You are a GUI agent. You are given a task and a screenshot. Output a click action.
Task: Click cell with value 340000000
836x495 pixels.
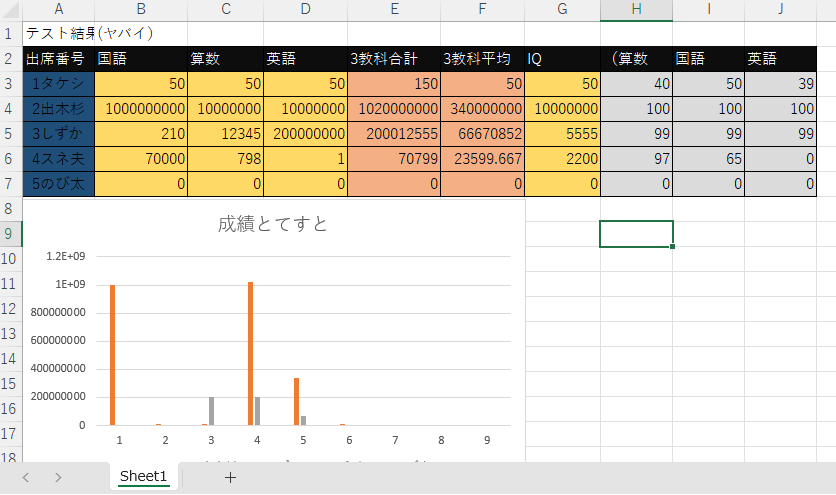pyautogui.click(x=483, y=109)
